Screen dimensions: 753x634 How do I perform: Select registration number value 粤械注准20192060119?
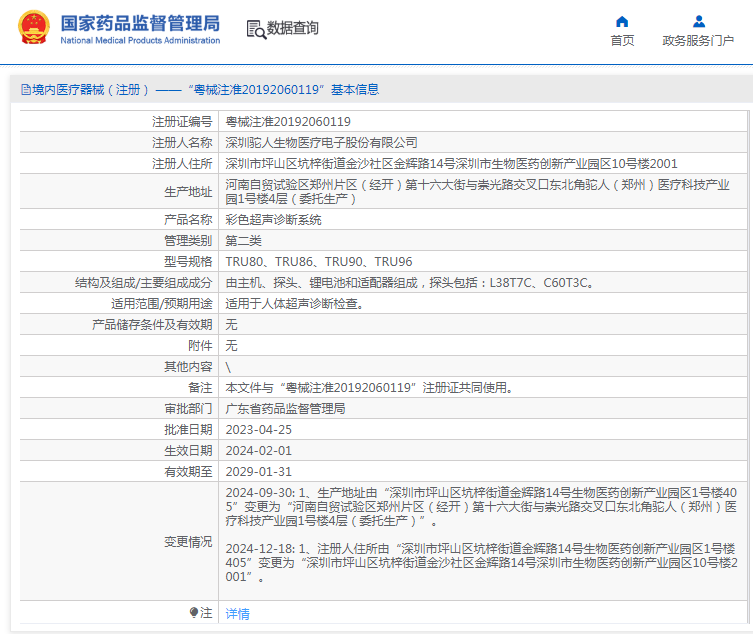coord(288,122)
